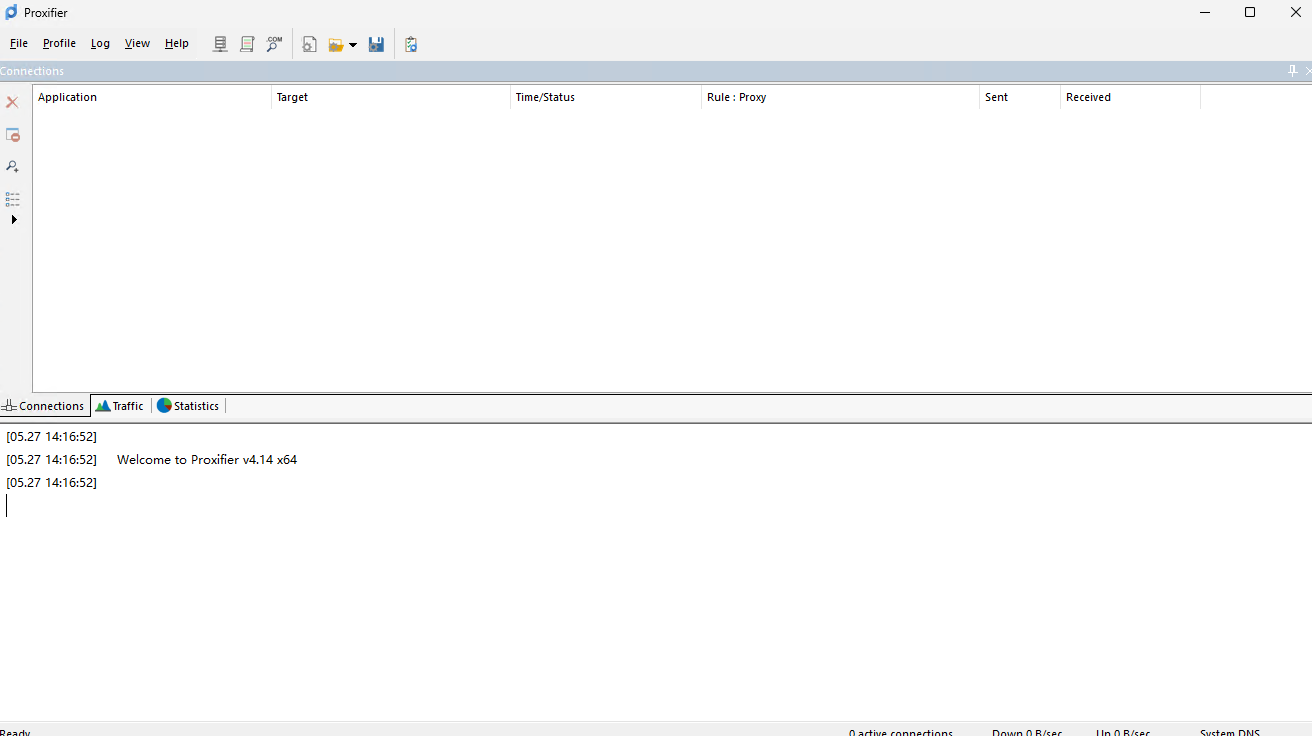The height and width of the screenshot is (736, 1312).
Task: Click the open profile folder icon
Action: click(x=336, y=44)
